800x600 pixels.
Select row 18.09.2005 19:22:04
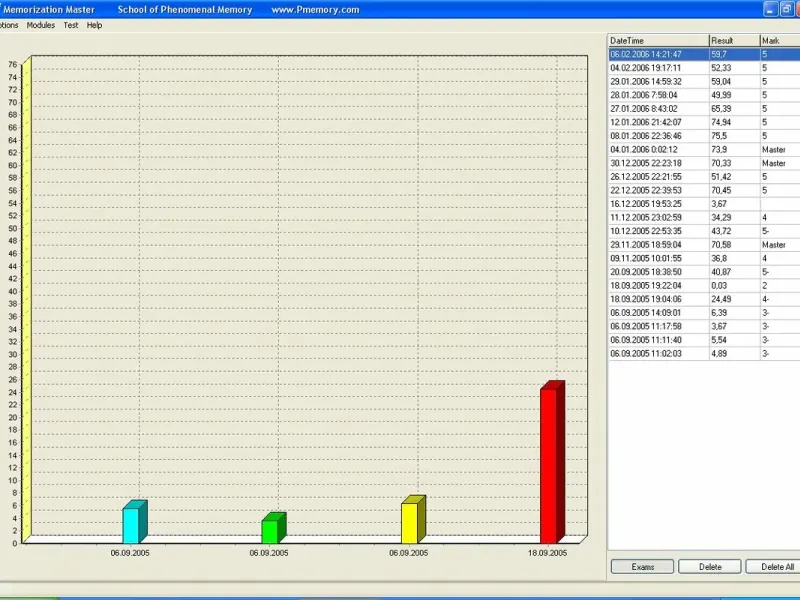coord(704,286)
